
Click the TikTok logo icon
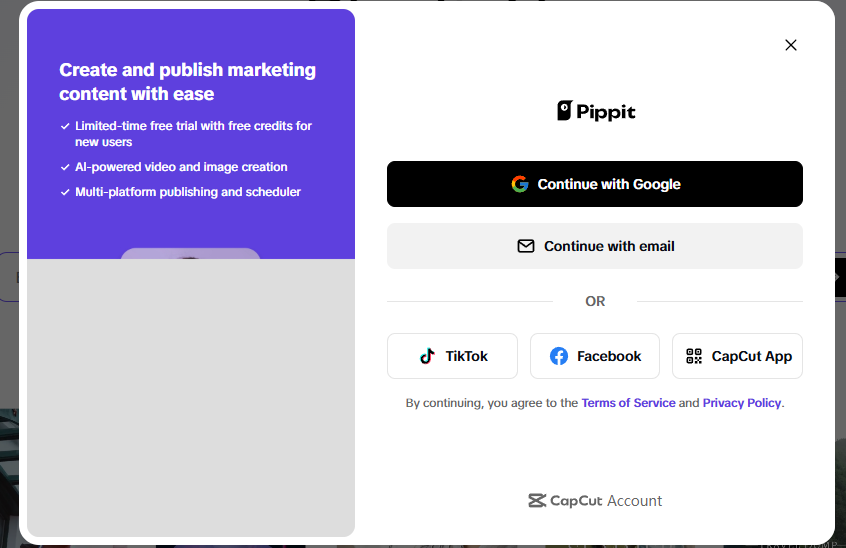click(427, 356)
